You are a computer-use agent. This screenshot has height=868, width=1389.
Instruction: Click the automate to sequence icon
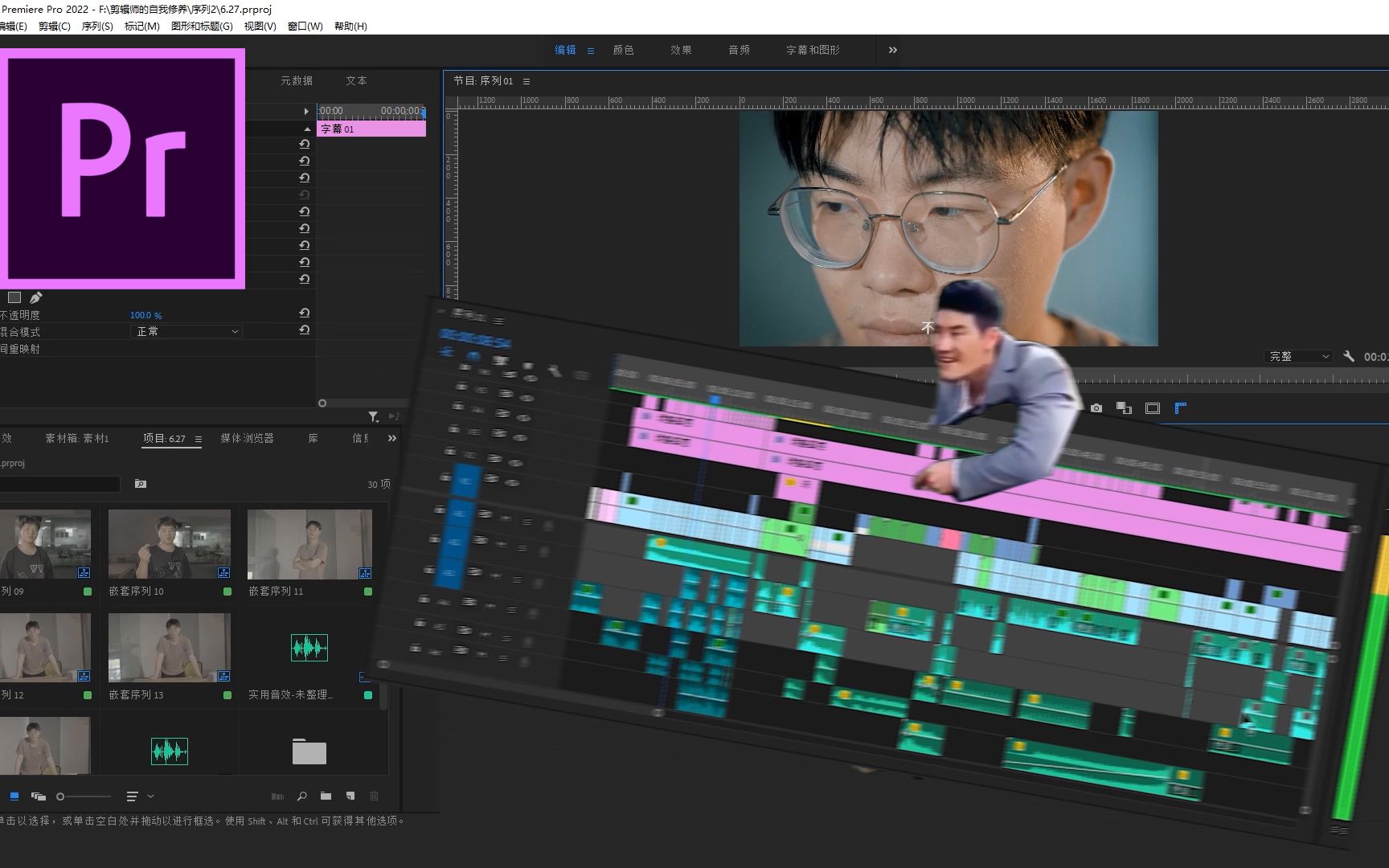pyautogui.click(x=277, y=796)
